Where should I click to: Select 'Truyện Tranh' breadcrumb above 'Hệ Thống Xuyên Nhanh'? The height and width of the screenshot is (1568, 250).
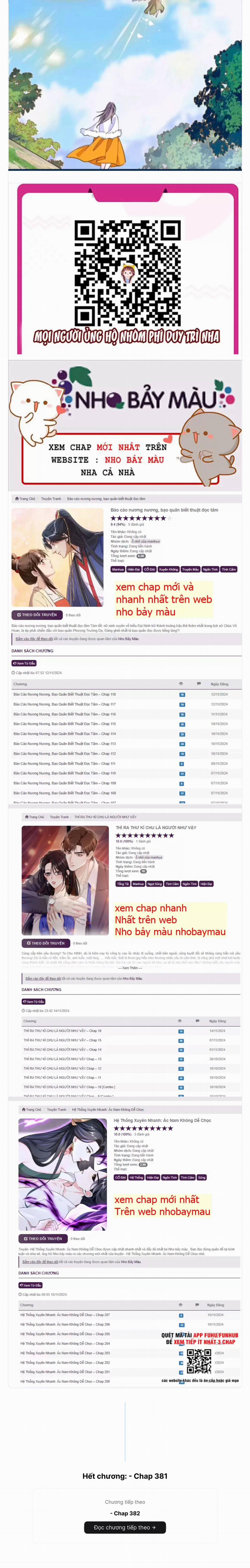coord(56,1109)
